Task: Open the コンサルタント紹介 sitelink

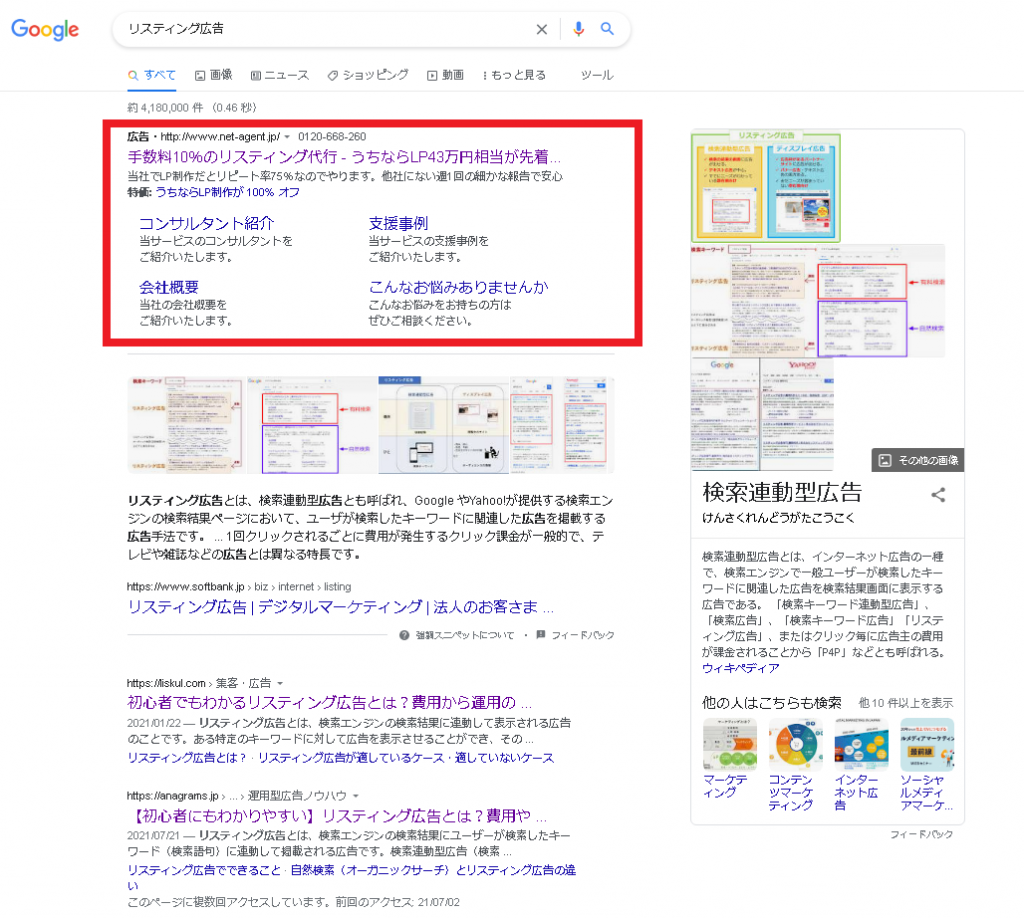Action: [206, 223]
